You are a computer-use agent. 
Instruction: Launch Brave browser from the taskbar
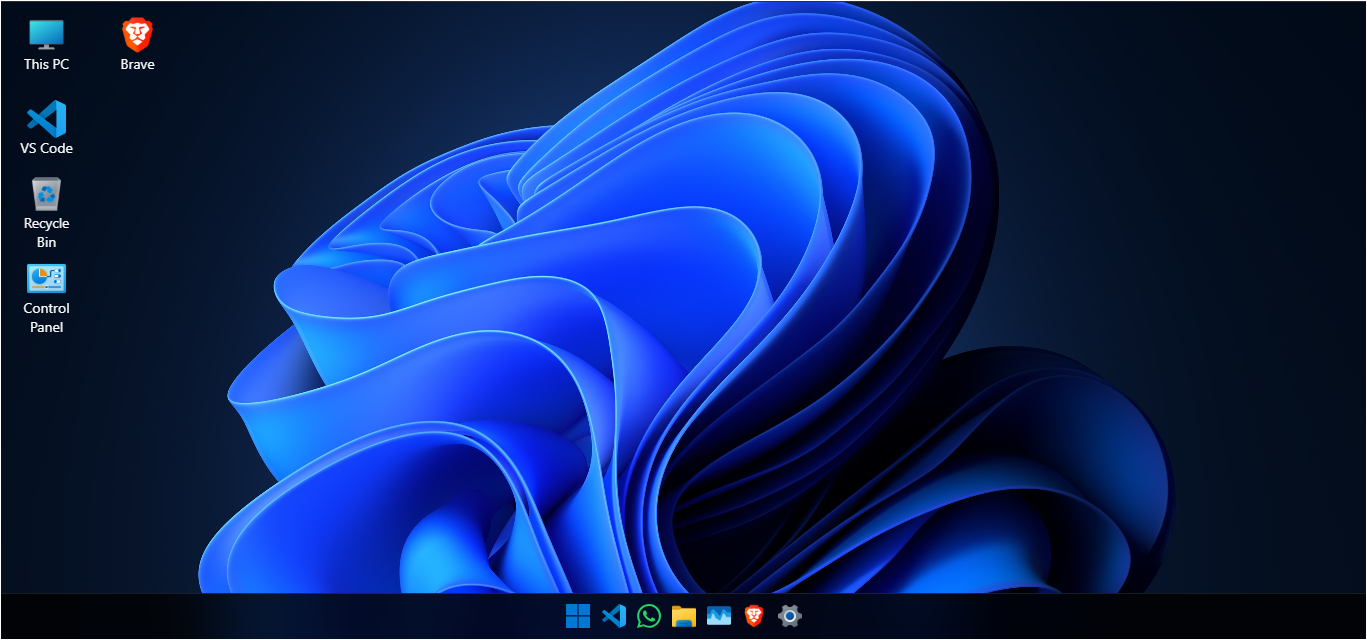coord(754,617)
